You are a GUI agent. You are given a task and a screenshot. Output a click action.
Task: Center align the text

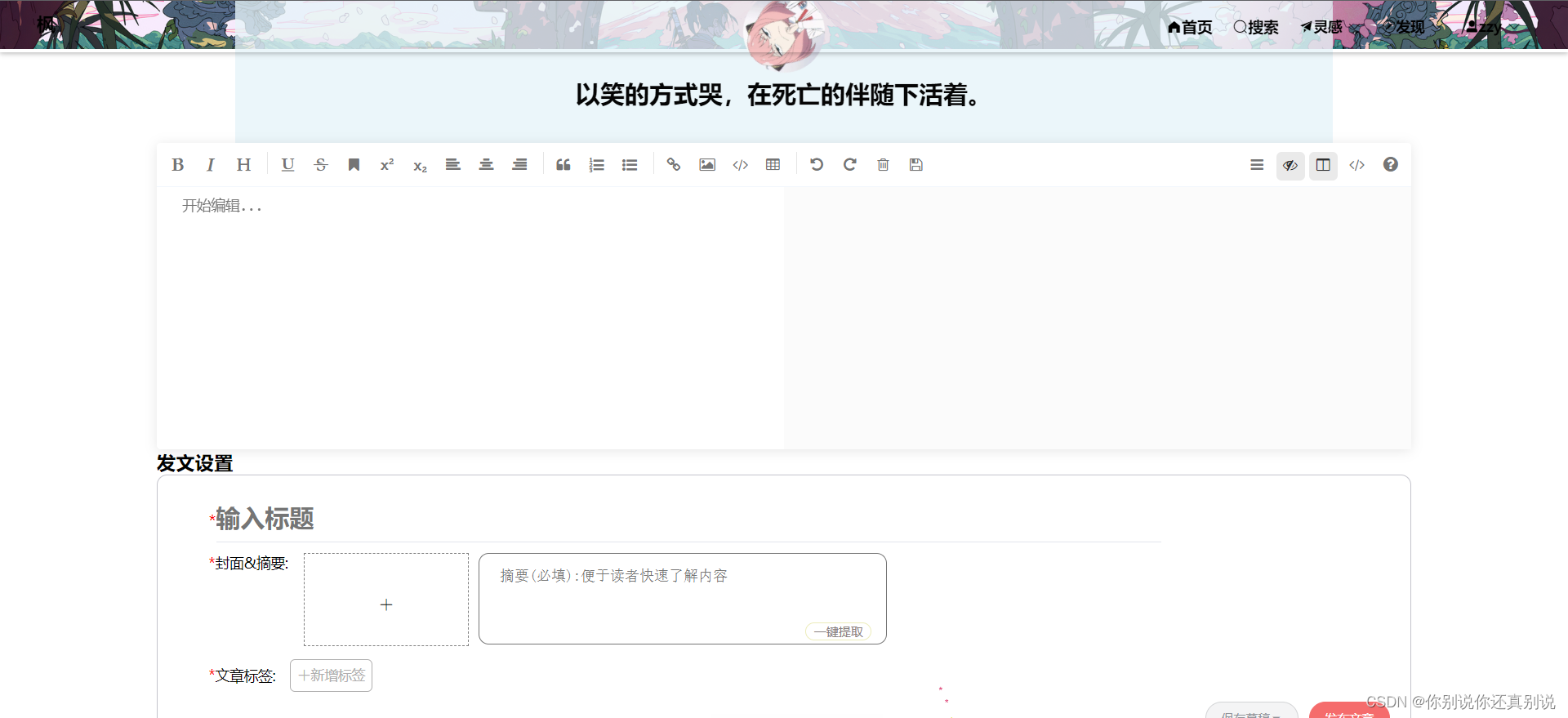click(x=486, y=165)
